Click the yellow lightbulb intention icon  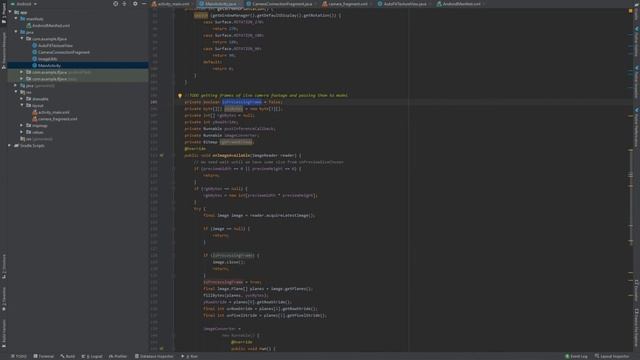pos(180,96)
